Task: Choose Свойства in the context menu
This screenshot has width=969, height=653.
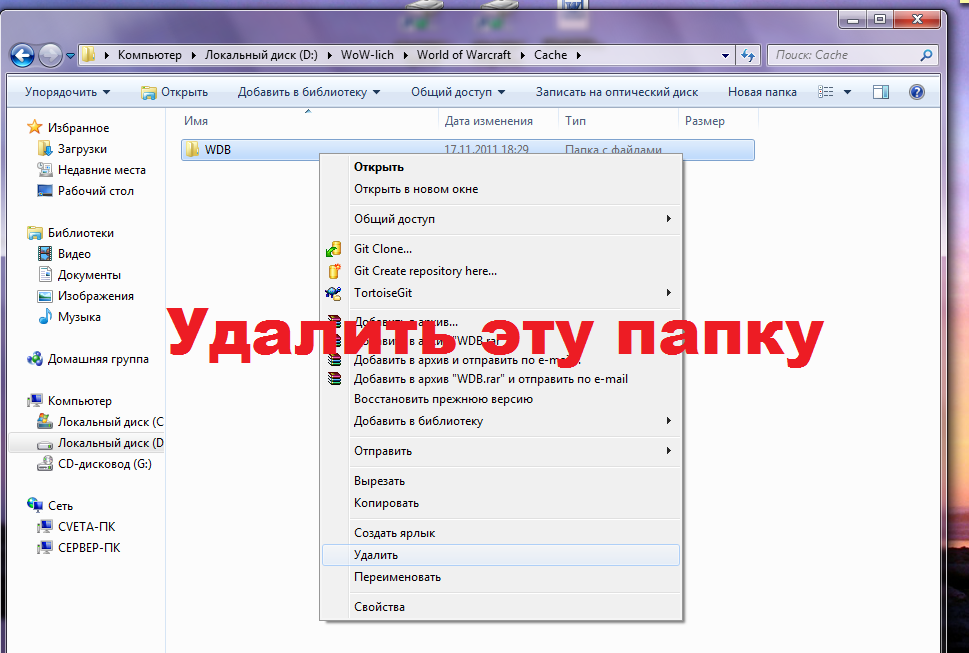Action: pos(501,607)
